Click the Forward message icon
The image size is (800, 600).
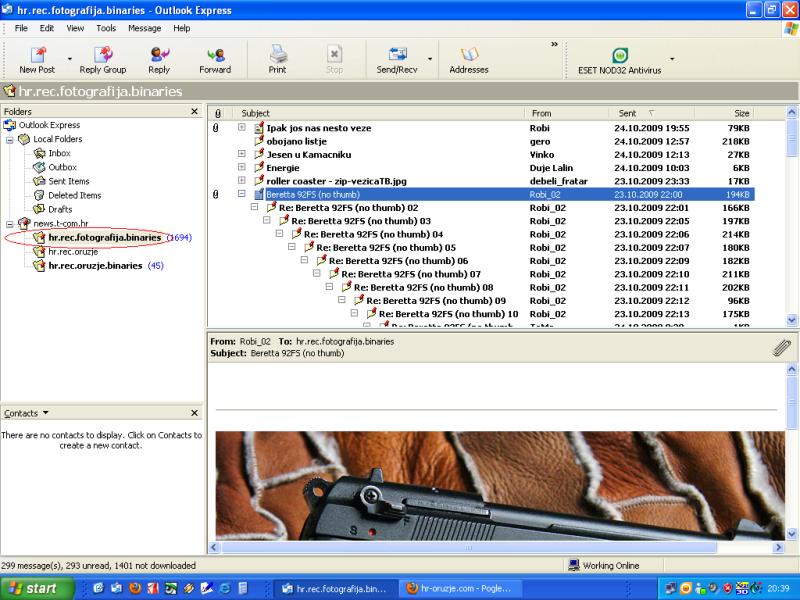(215, 56)
